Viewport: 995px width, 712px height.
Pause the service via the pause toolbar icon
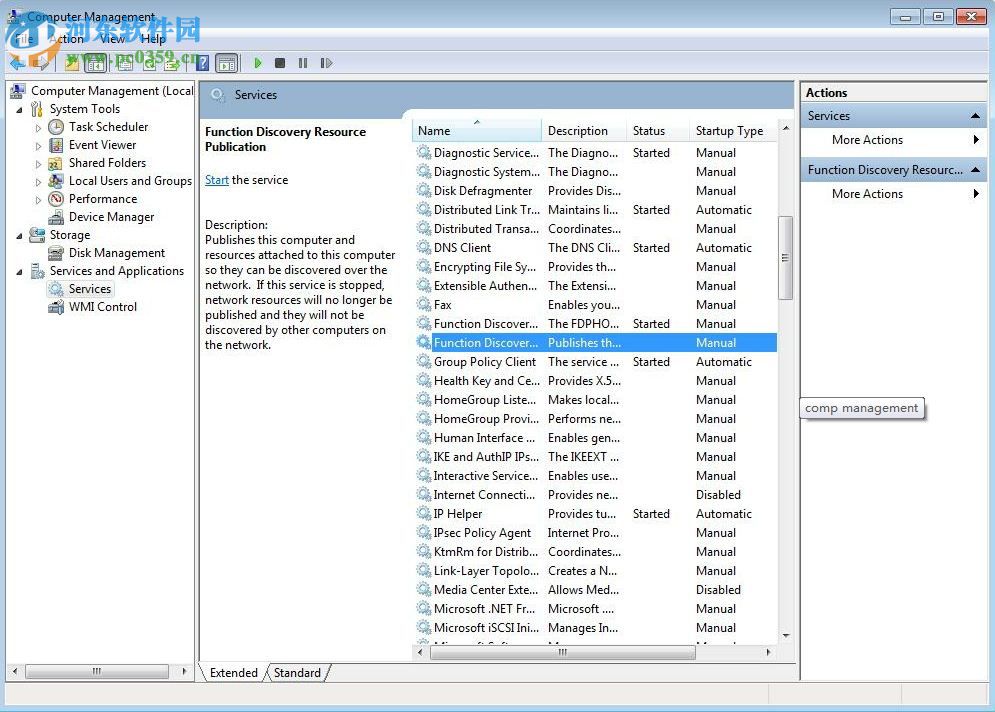pyautogui.click(x=303, y=63)
